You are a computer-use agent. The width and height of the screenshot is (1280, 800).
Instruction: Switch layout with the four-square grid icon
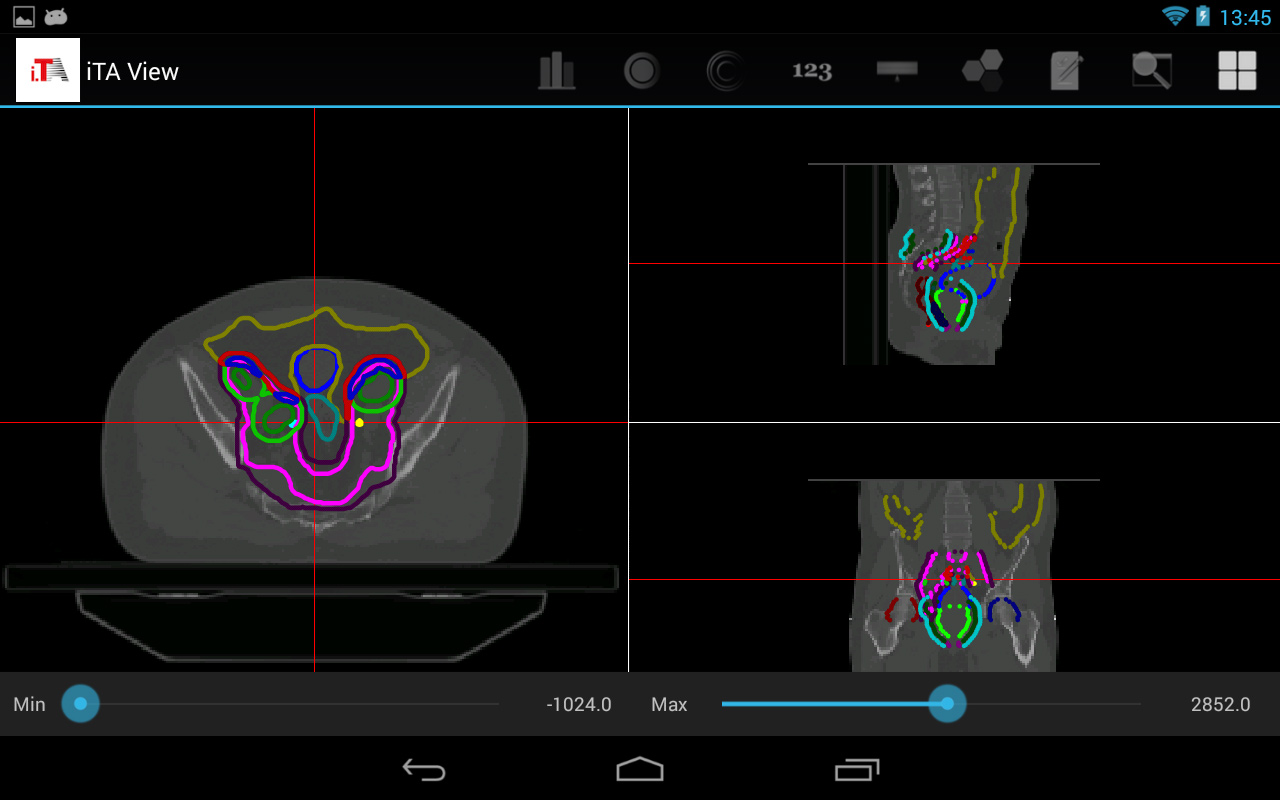pos(1237,71)
